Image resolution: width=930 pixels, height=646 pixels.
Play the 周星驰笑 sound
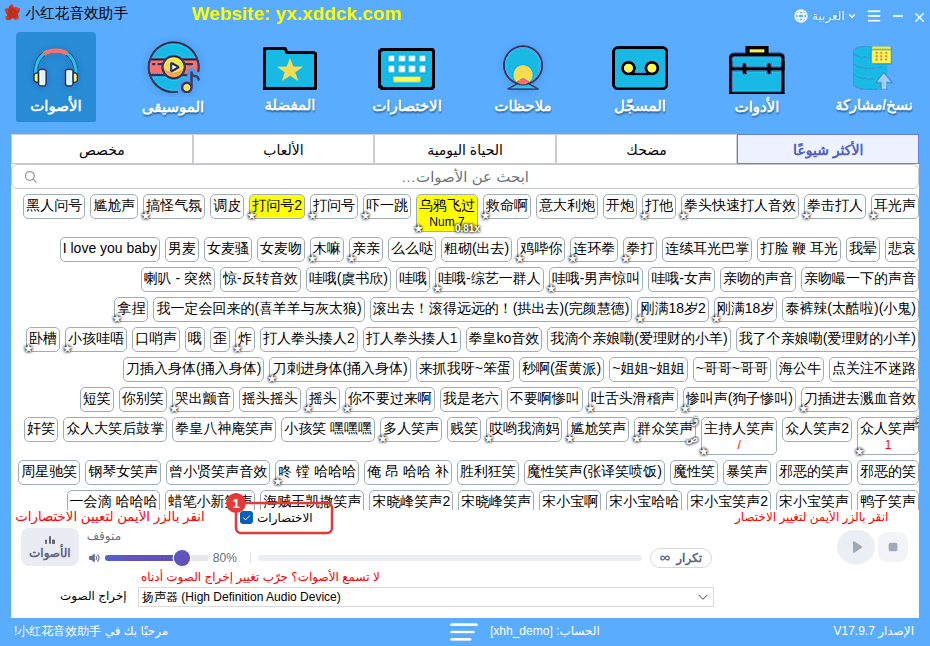coord(49,472)
